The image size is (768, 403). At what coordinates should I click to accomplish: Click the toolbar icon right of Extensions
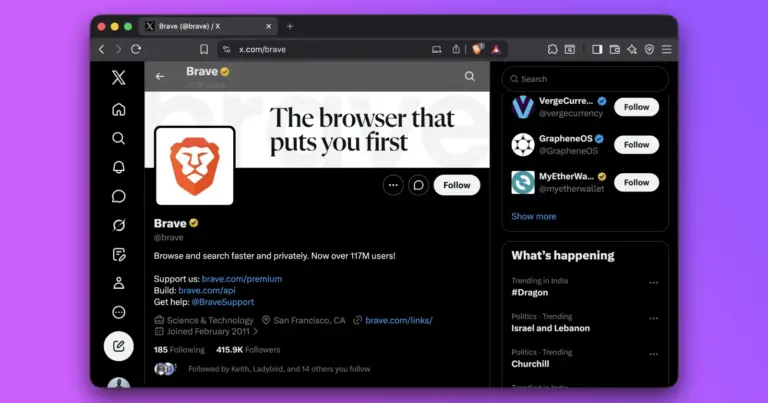point(570,49)
